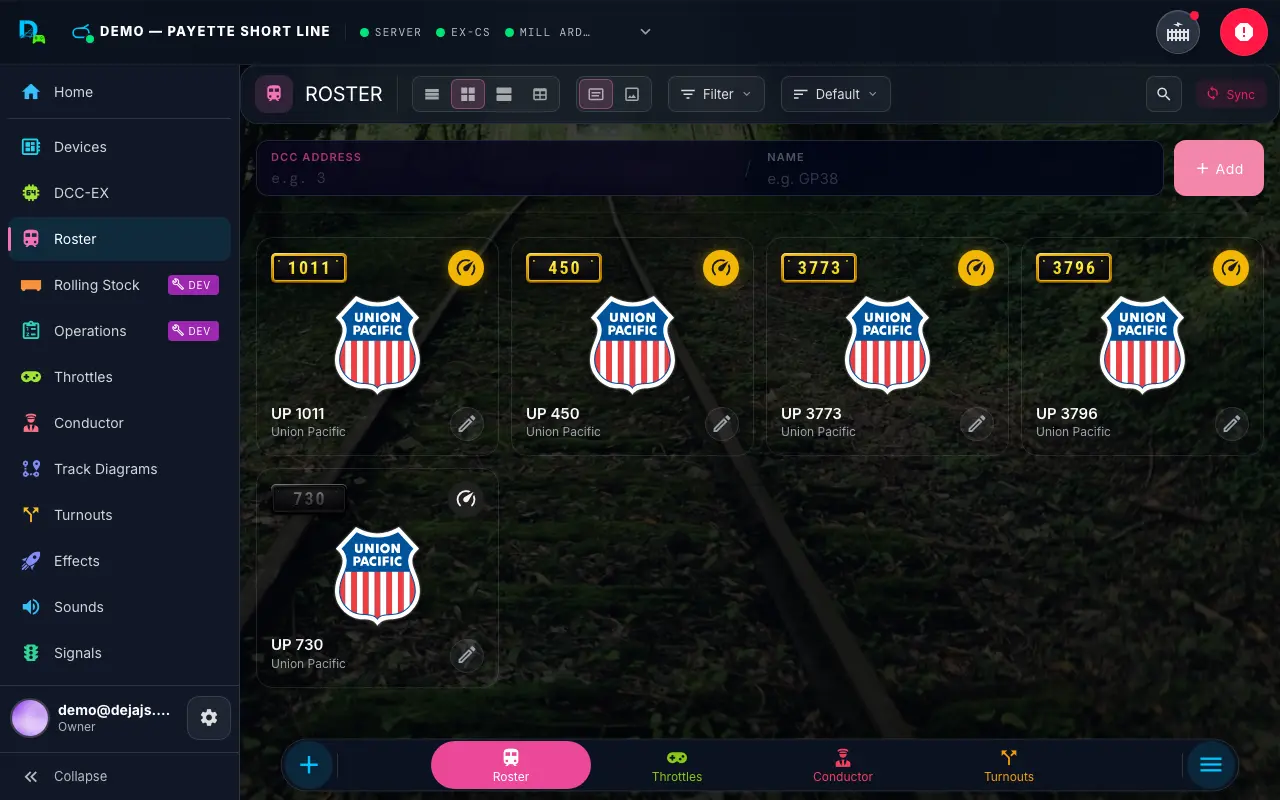Open Effects in the sidebar
The width and height of the screenshot is (1280, 800).
120,561
